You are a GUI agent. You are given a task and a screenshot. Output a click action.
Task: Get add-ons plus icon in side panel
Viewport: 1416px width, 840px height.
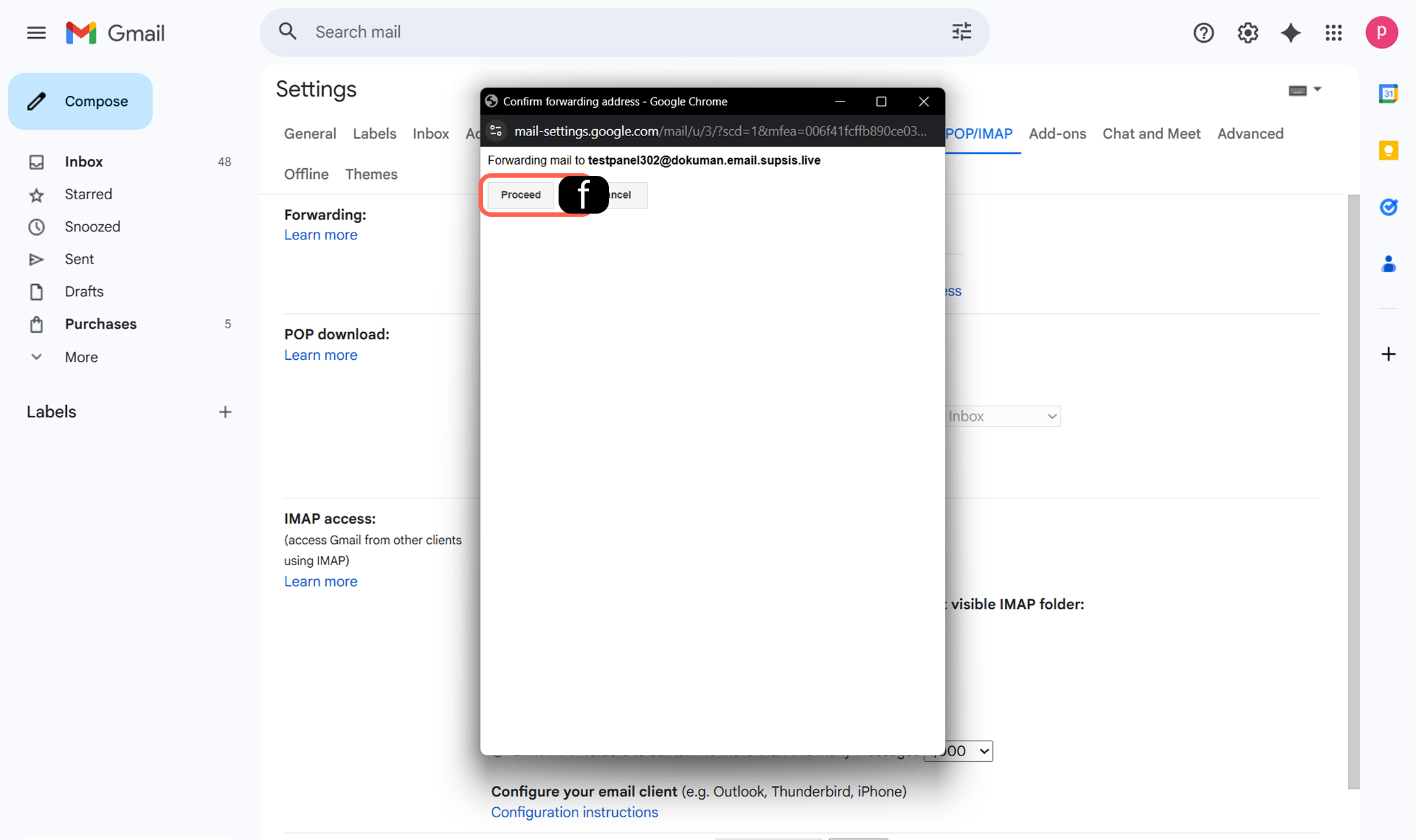[1388, 354]
